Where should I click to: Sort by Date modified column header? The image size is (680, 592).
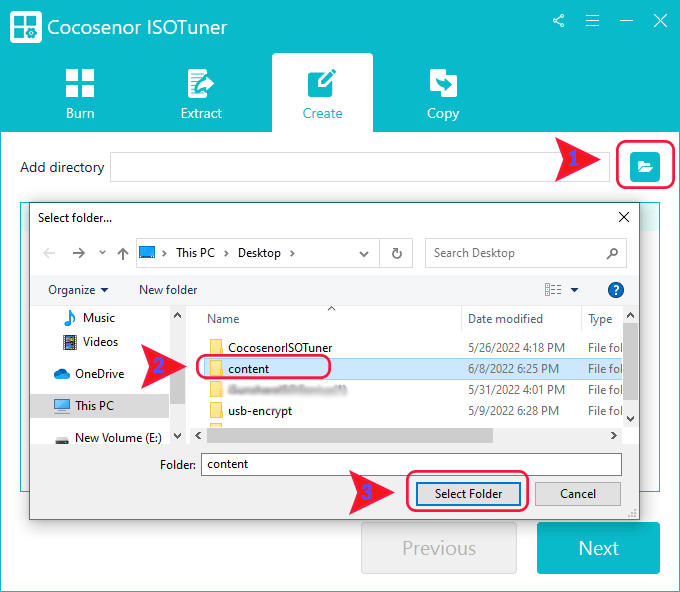[x=505, y=319]
